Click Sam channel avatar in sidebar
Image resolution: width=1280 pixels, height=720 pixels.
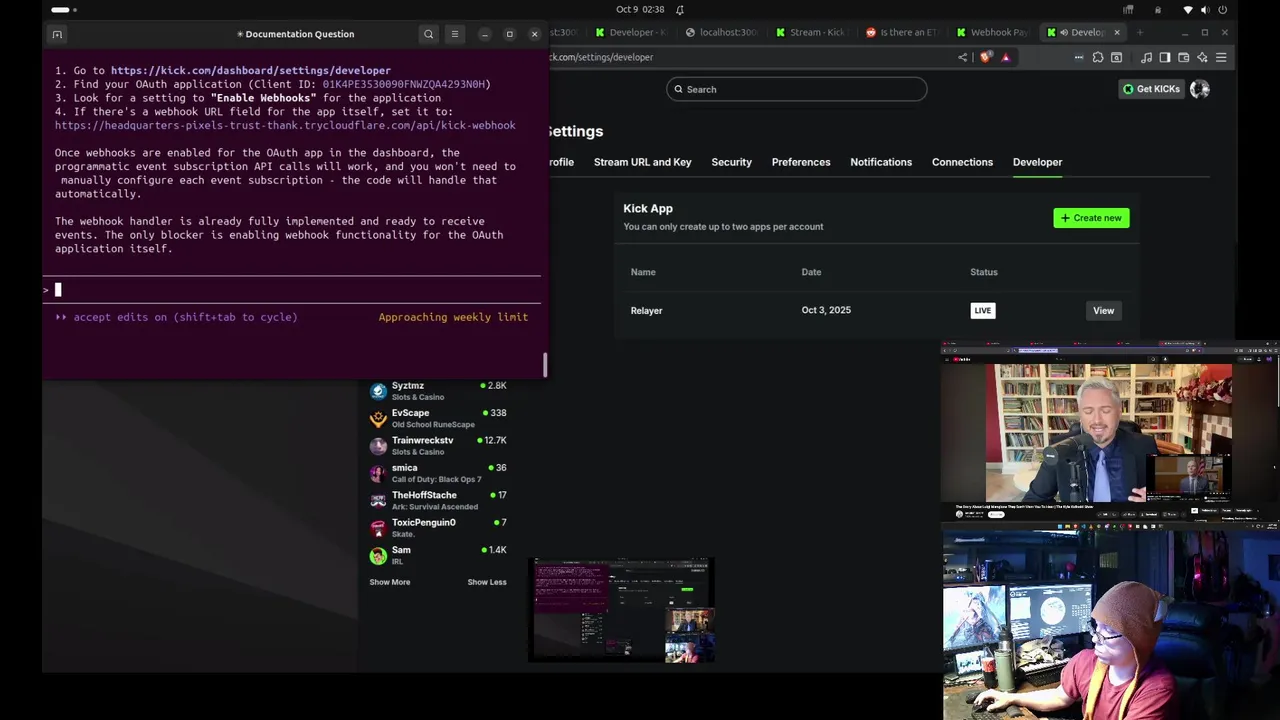click(378, 555)
